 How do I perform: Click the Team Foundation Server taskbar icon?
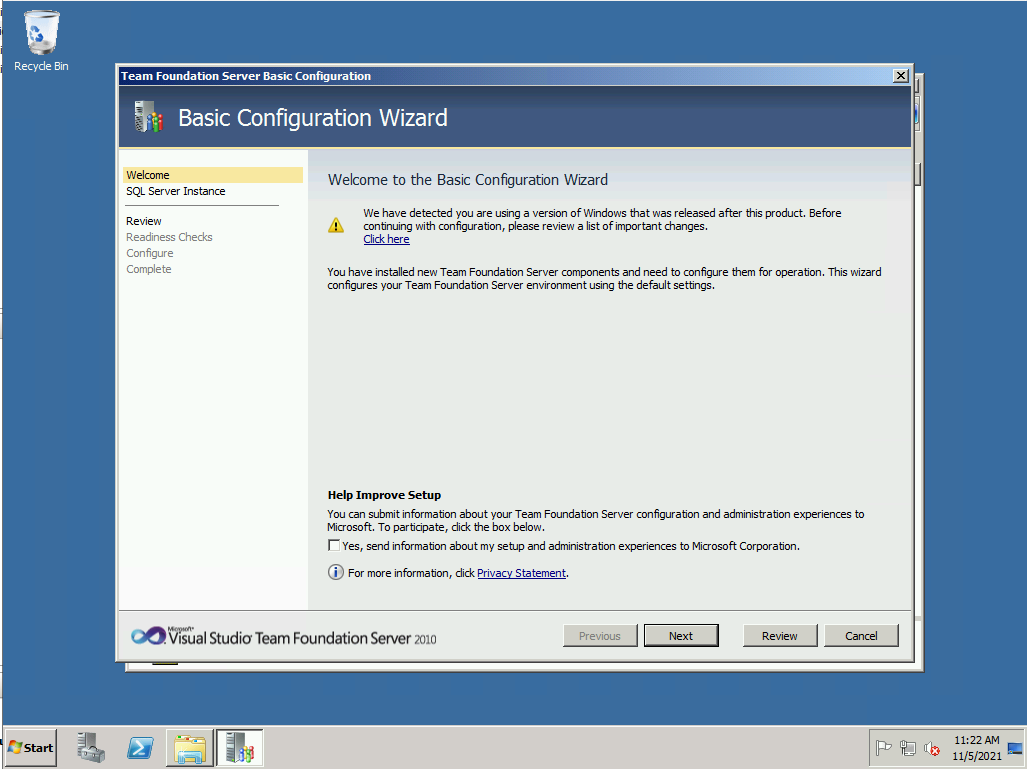240,747
